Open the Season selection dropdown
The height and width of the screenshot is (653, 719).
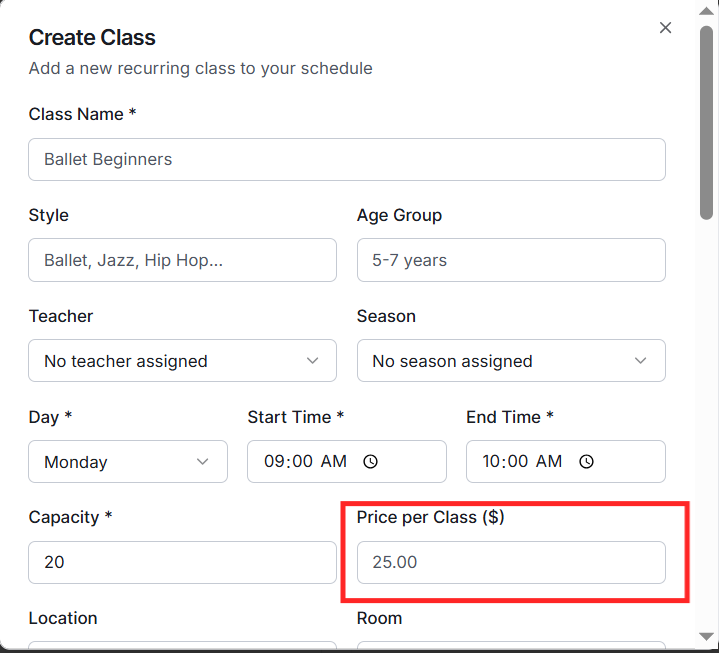point(510,361)
